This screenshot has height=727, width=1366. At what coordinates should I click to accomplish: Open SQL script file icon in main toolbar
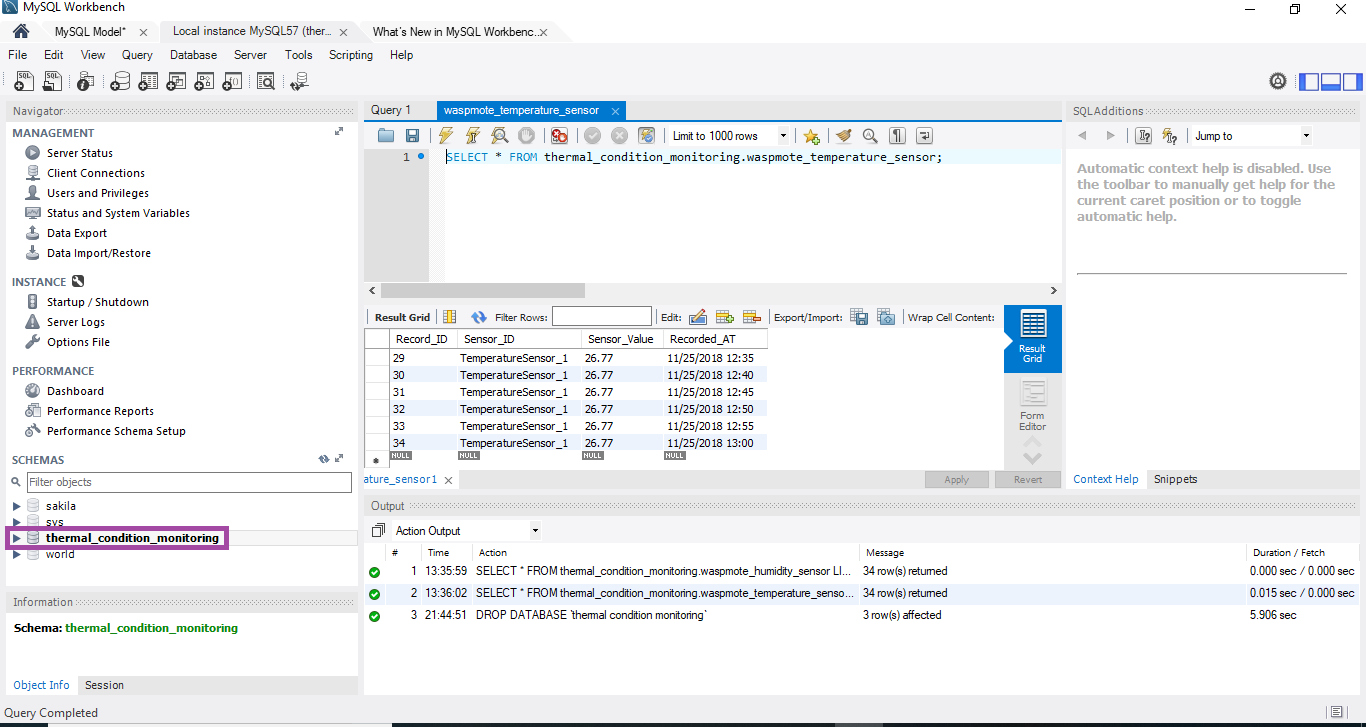[52, 82]
